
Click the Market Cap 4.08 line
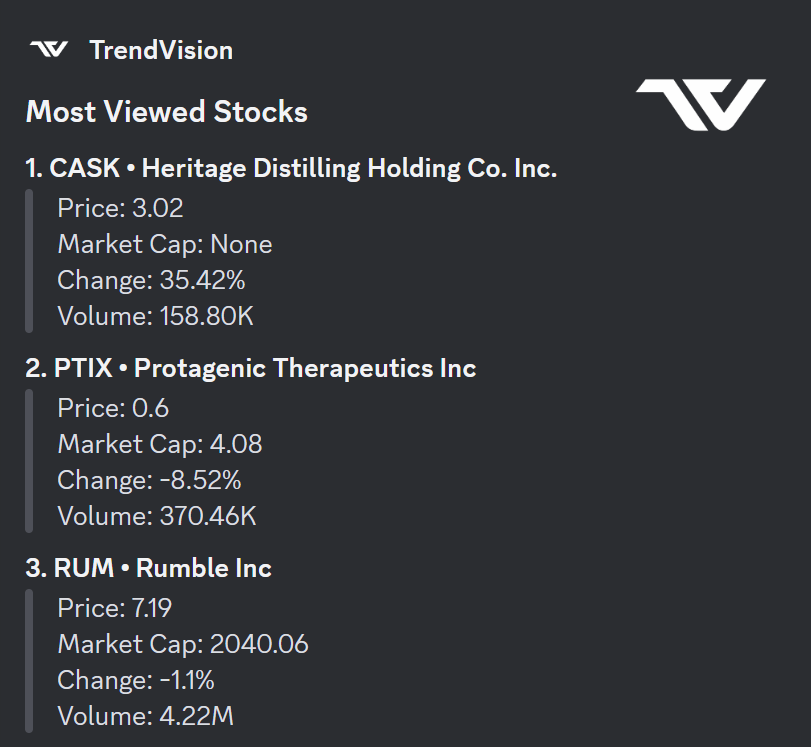[x=160, y=444]
